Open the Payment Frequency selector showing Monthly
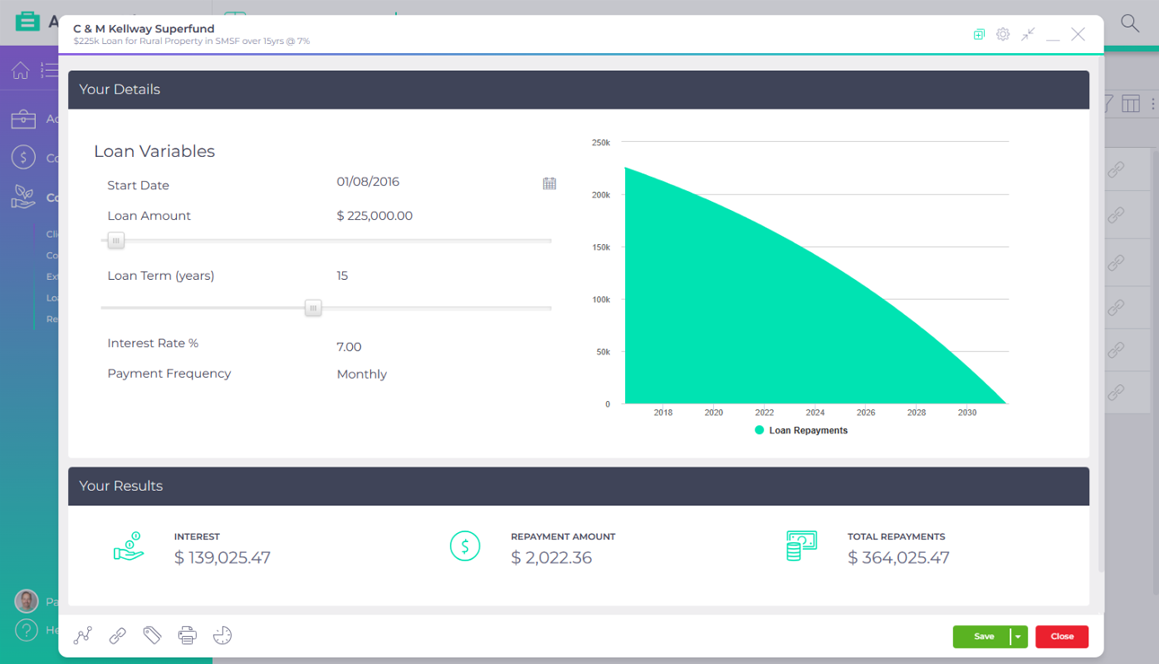Viewport: 1159px width, 664px height. click(361, 374)
